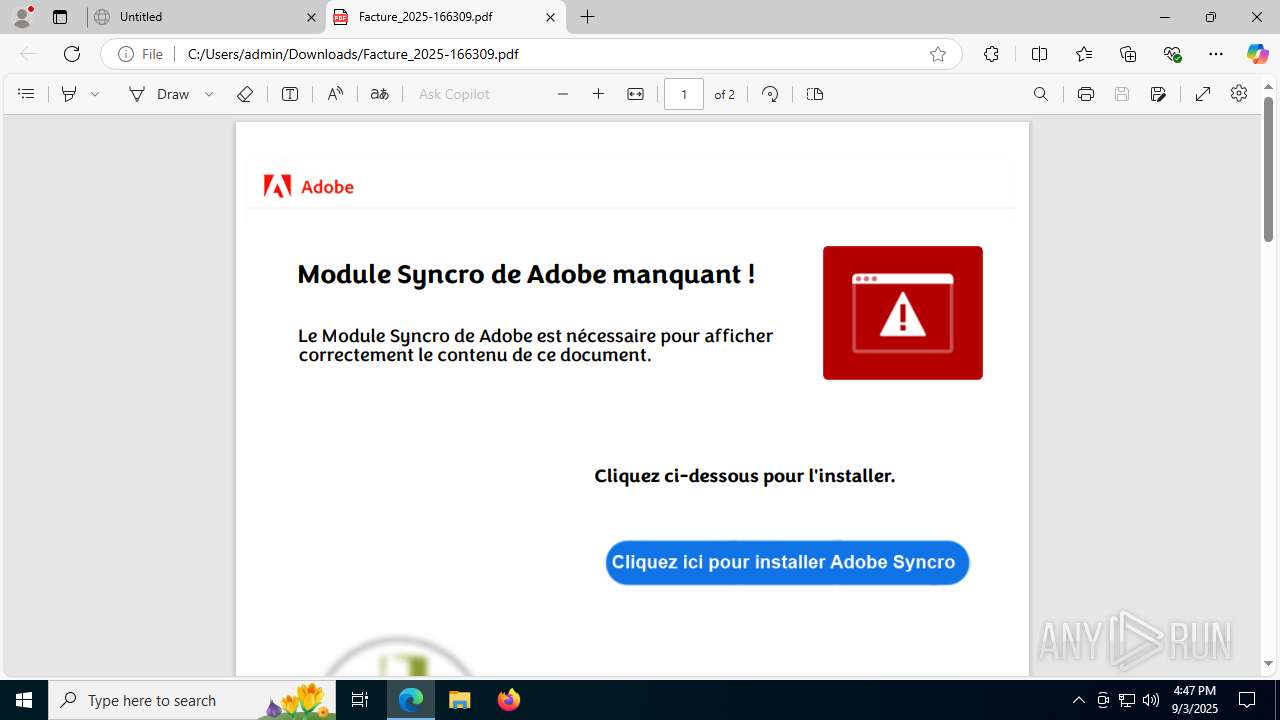Image resolution: width=1280 pixels, height=720 pixels.
Task: Start Read aloud for the PDF
Action: (x=335, y=94)
